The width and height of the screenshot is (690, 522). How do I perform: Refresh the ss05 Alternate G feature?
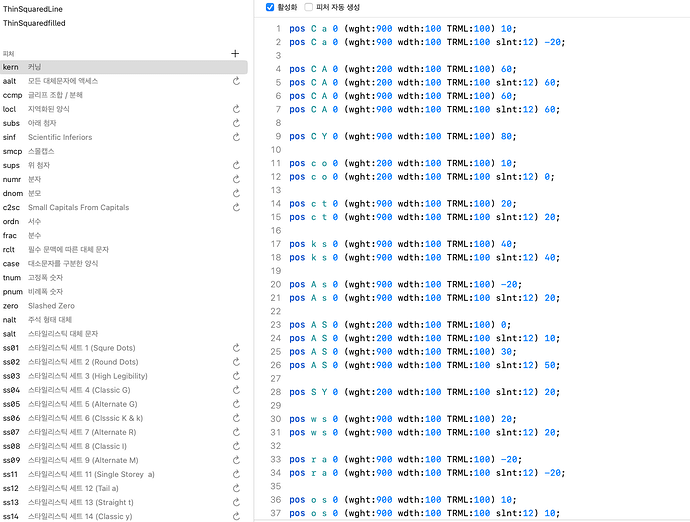[x=236, y=404]
